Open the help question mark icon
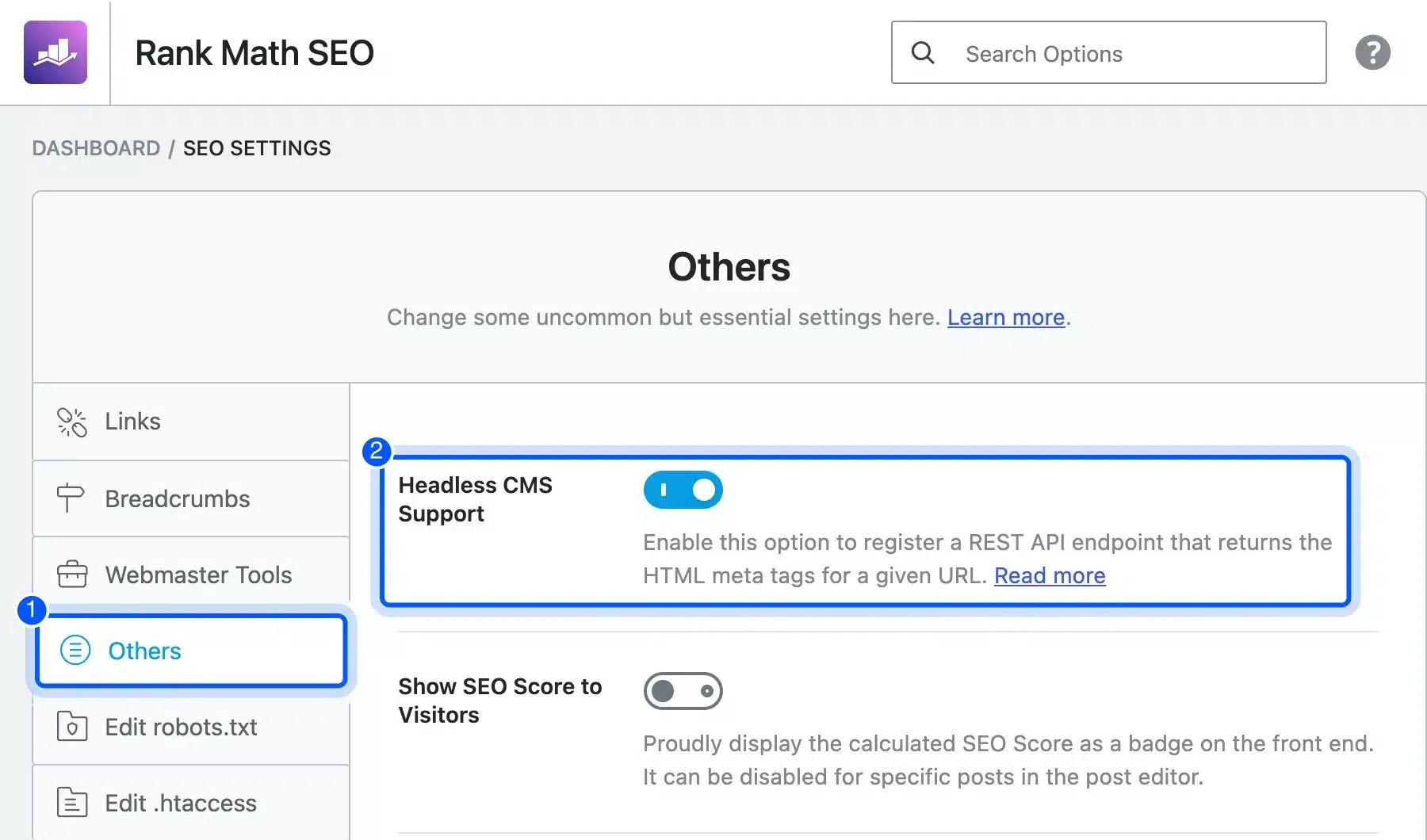This screenshot has width=1427, height=840. 1372,53
